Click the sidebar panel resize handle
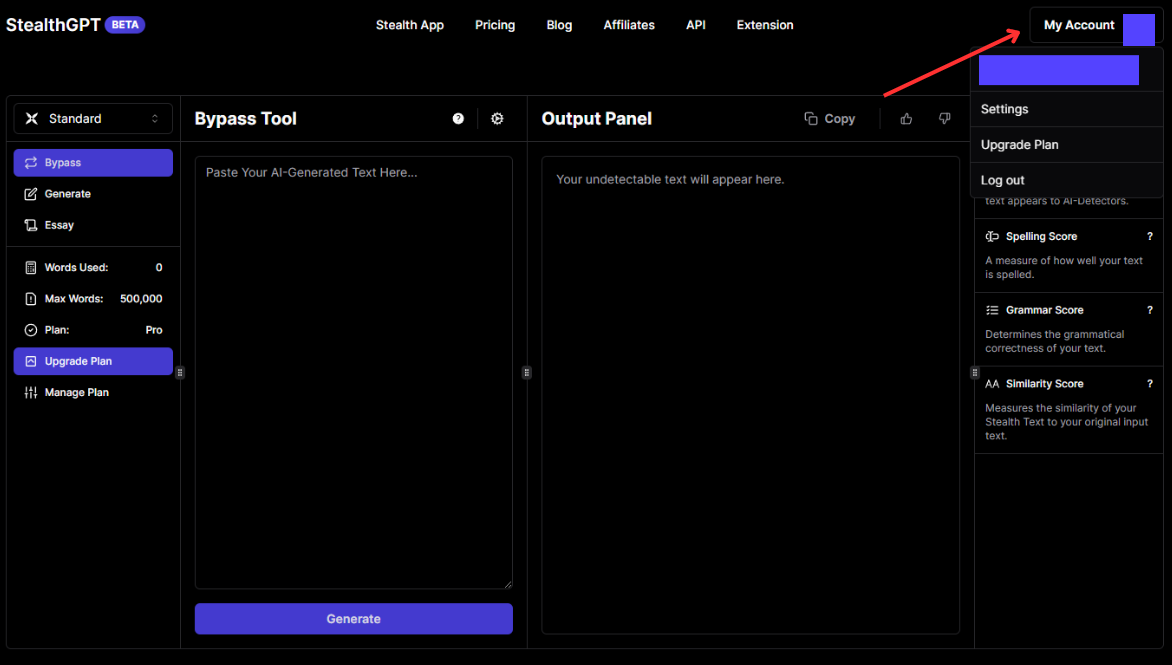 click(x=180, y=372)
